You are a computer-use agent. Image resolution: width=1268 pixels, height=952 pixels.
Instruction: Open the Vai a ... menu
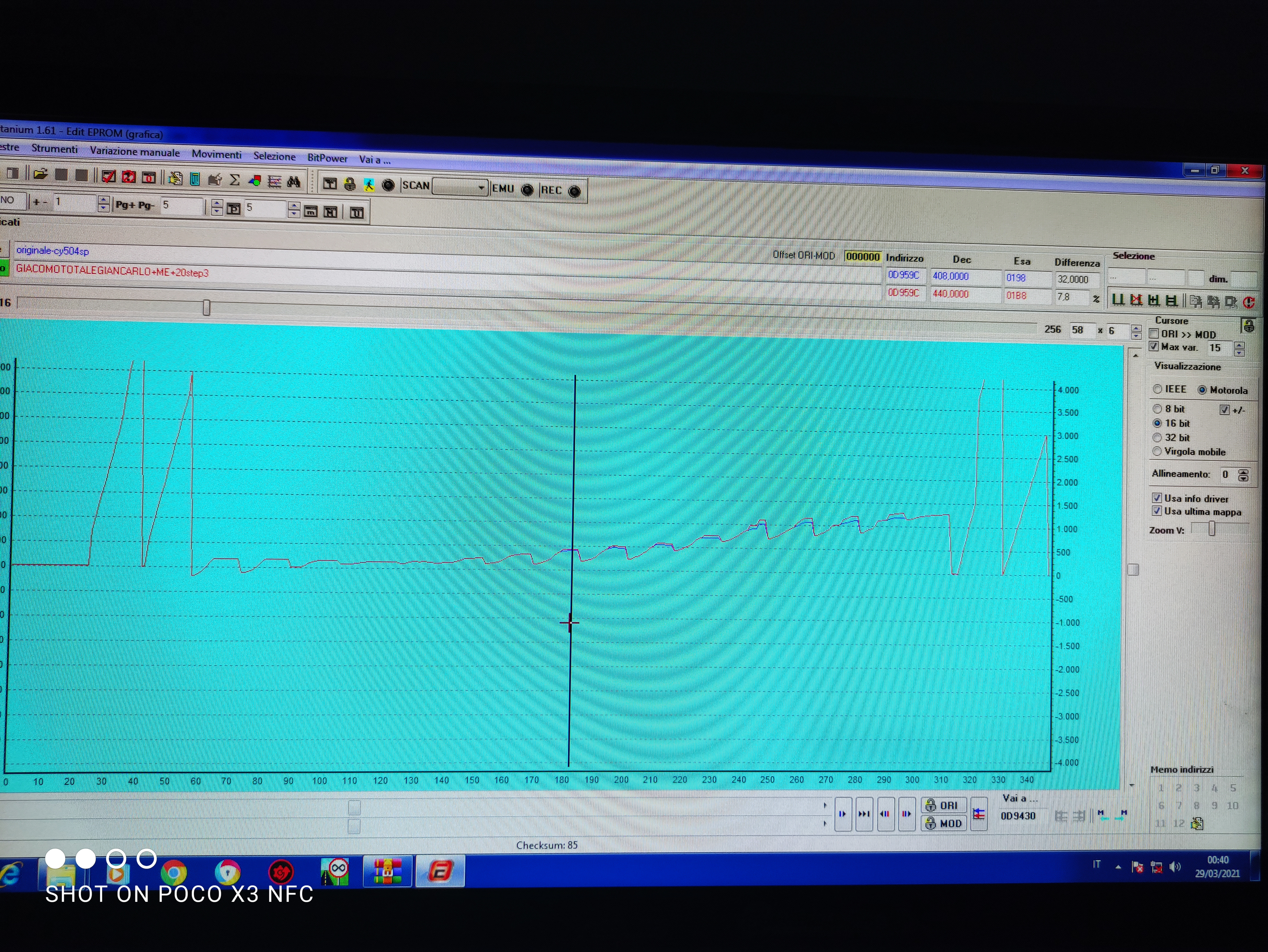(x=375, y=159)
